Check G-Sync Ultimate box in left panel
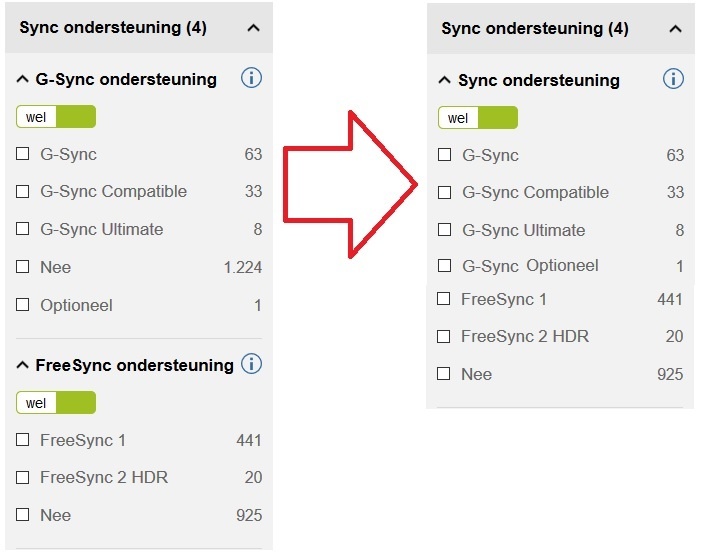Viewport: 702px width, 554px height. pyautogui.click(x=22, y=229)
